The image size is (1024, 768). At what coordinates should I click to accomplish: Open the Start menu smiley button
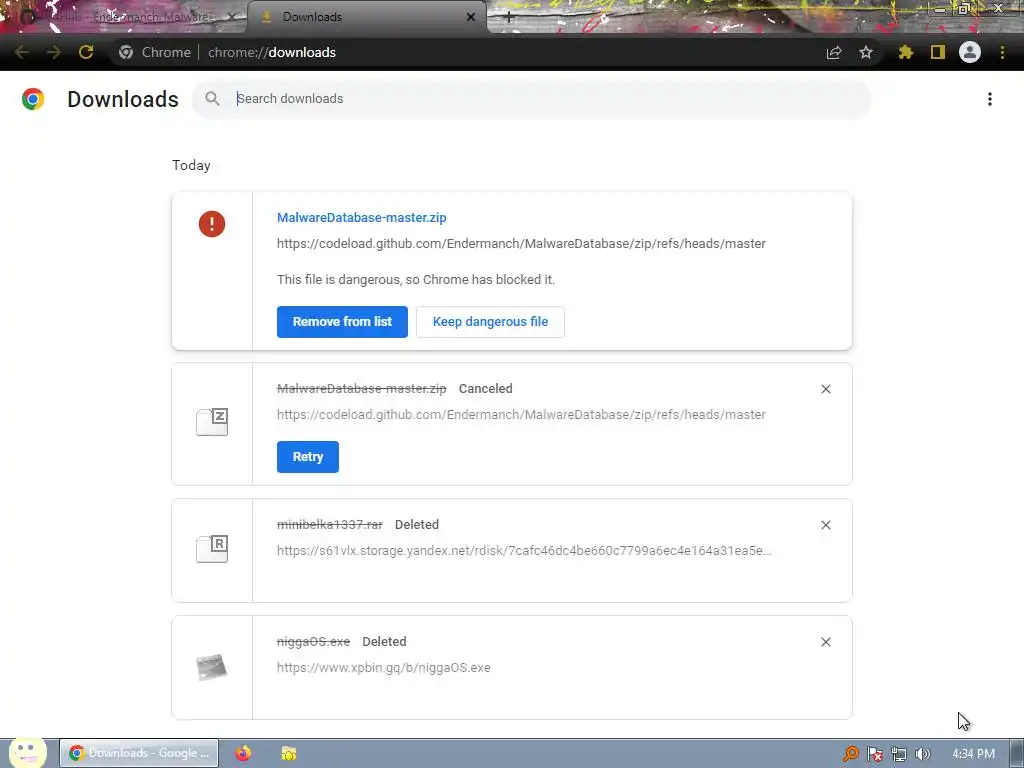(26, 752)
